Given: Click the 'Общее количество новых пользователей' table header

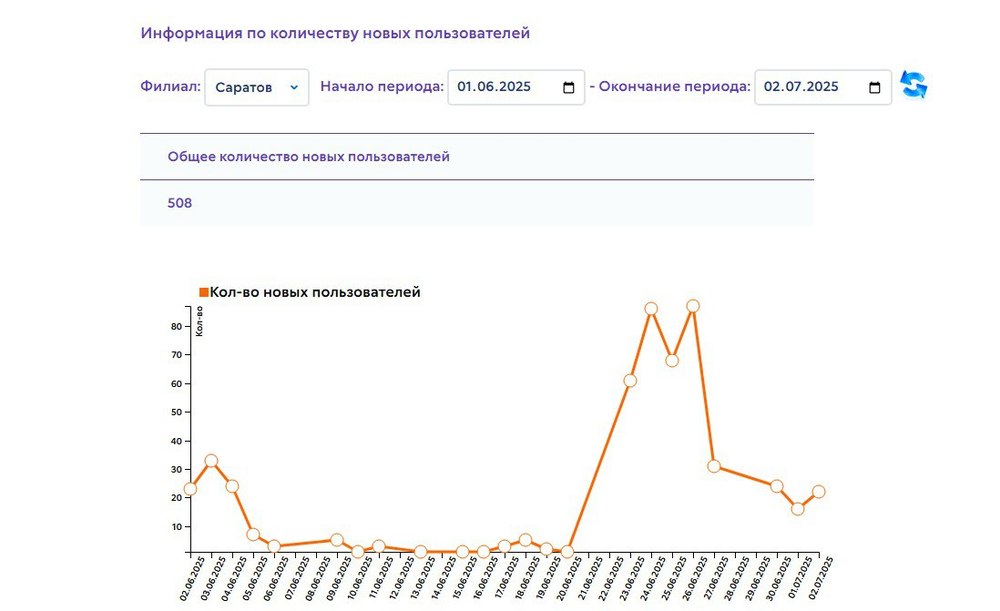Looking at the screenshot, I should 308,157.
